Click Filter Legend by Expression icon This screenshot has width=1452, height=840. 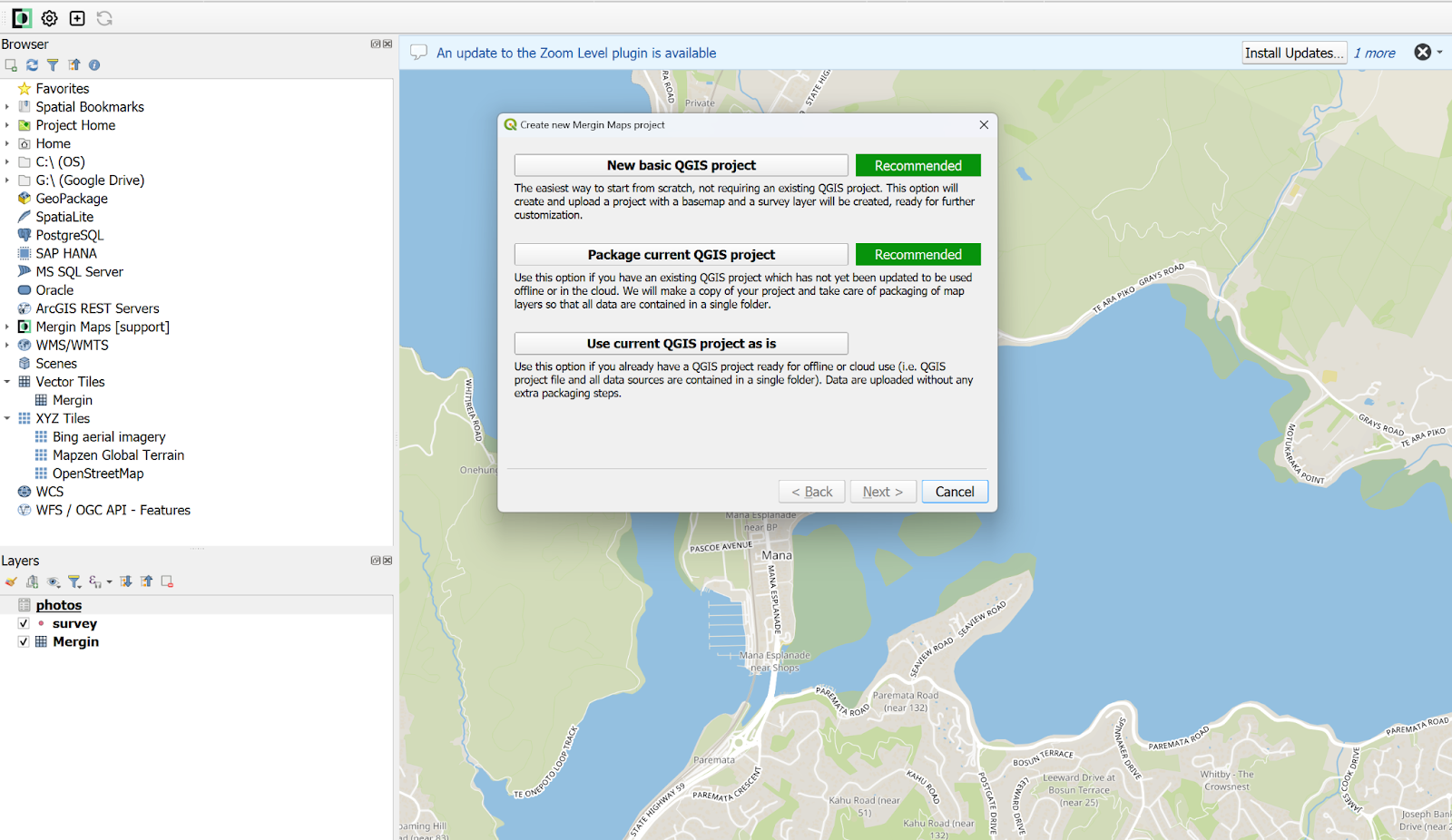[x=94, y=581]
